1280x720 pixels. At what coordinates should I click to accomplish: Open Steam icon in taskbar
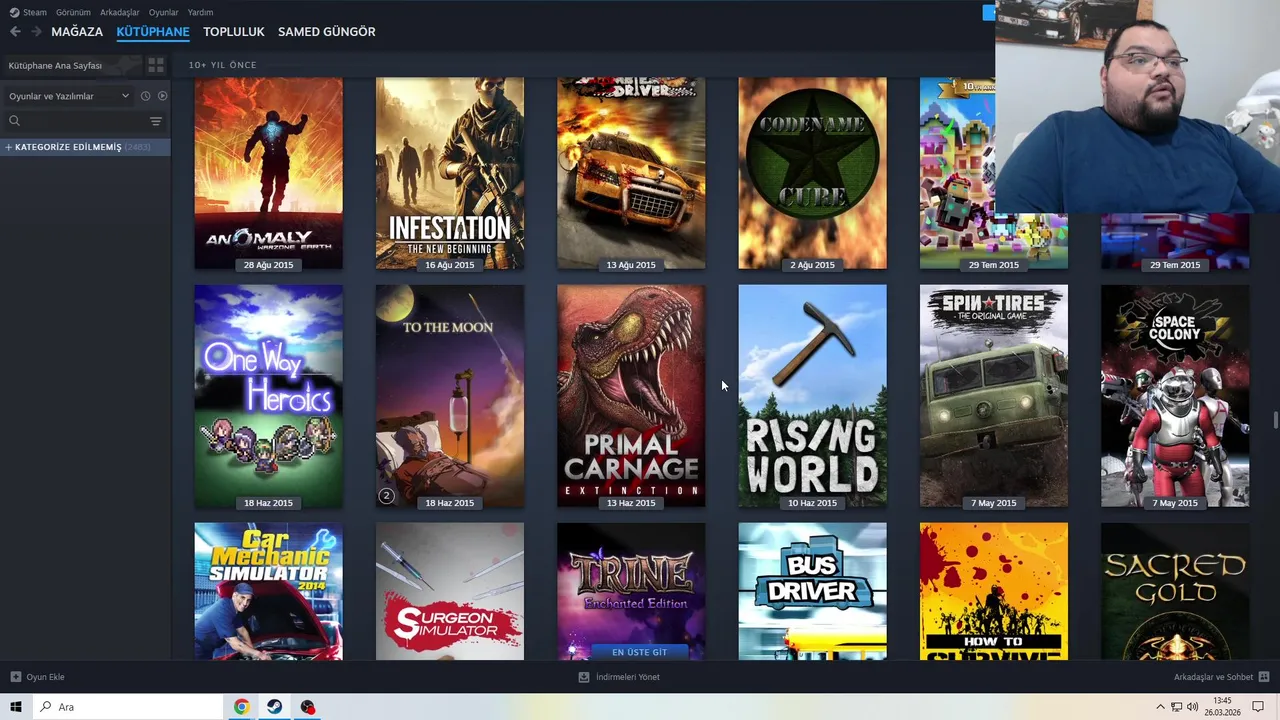tap(274, 707)
